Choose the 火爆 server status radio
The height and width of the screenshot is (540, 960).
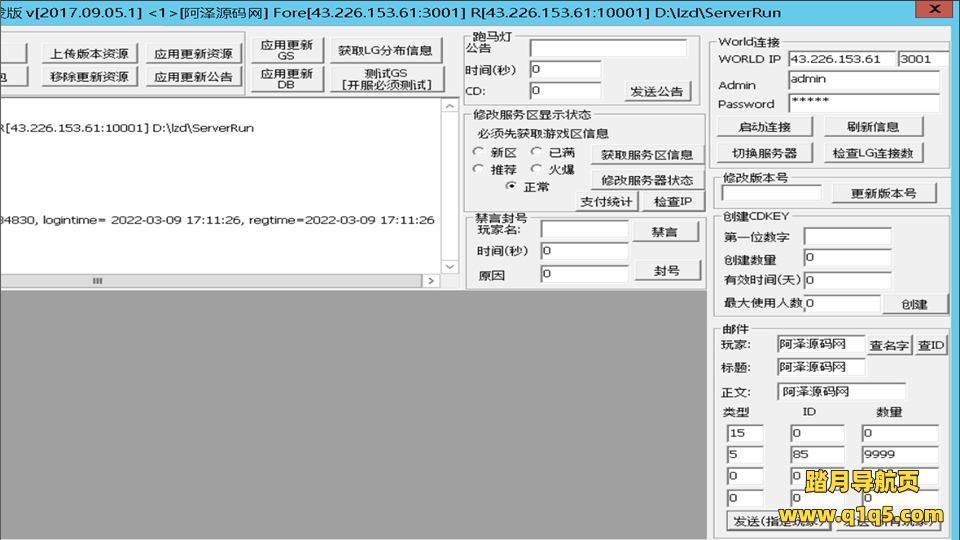536,169
